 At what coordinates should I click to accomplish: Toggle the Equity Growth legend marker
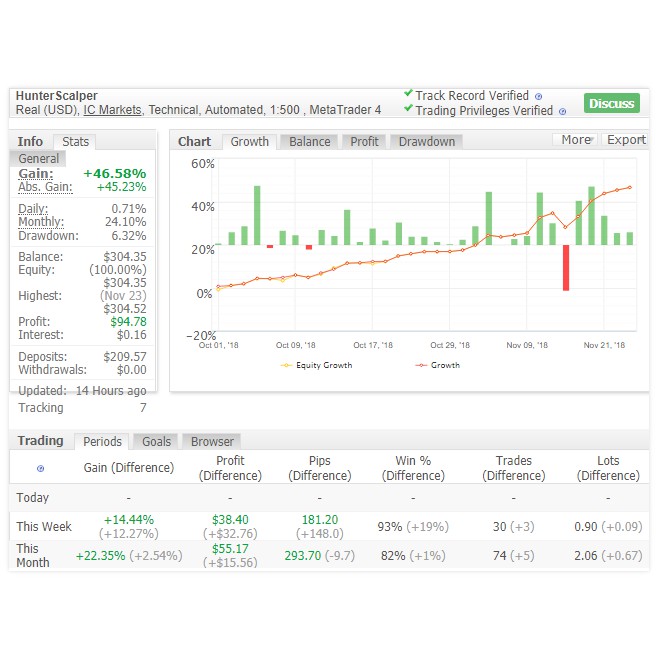click(x=287, y=366)
